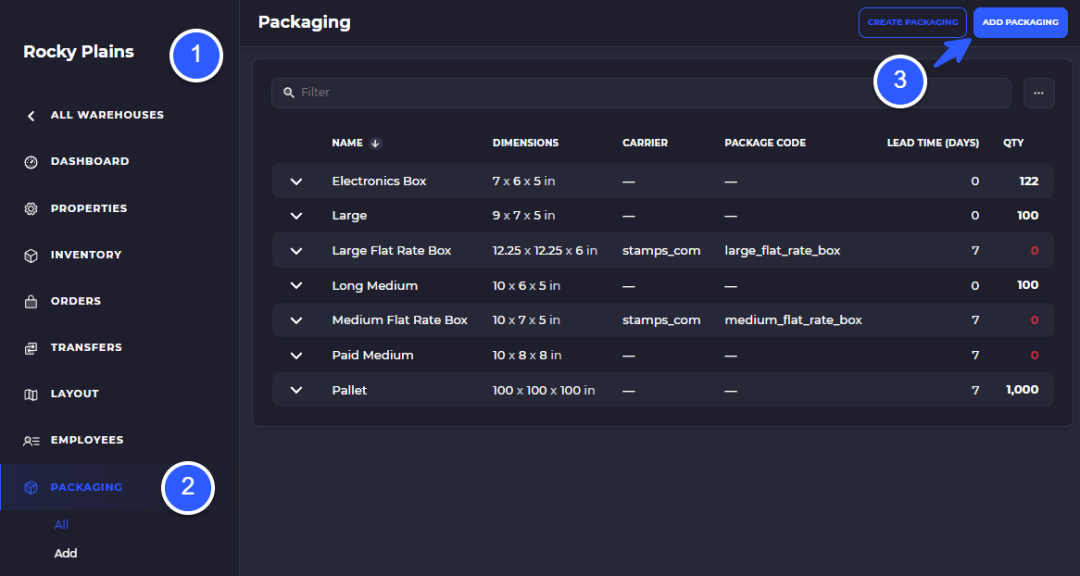Expand the Large packaging row
This screenshot has height=576, width=1080.
[296, 216]
